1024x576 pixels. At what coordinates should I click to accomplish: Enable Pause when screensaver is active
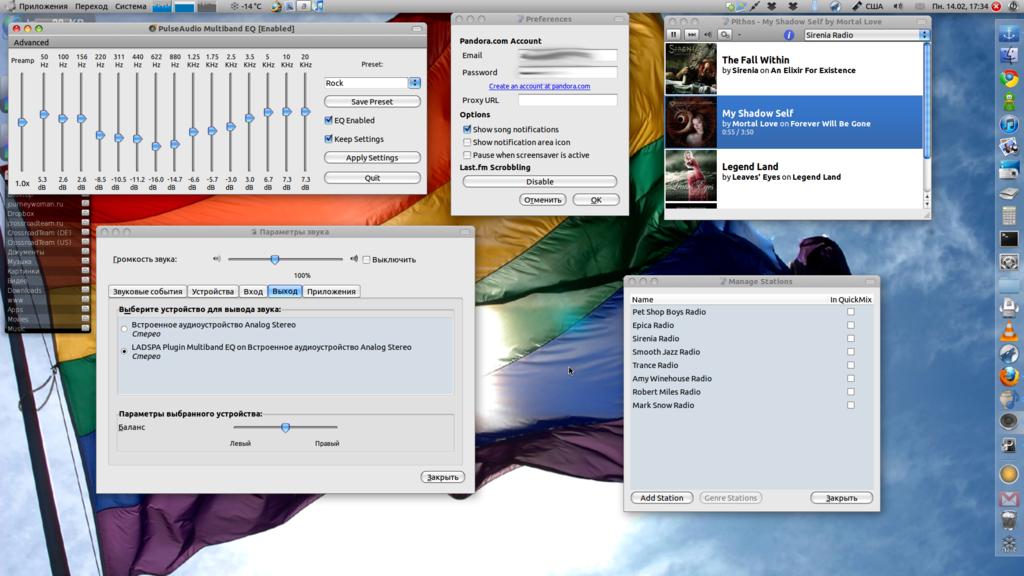coord(467,155)
